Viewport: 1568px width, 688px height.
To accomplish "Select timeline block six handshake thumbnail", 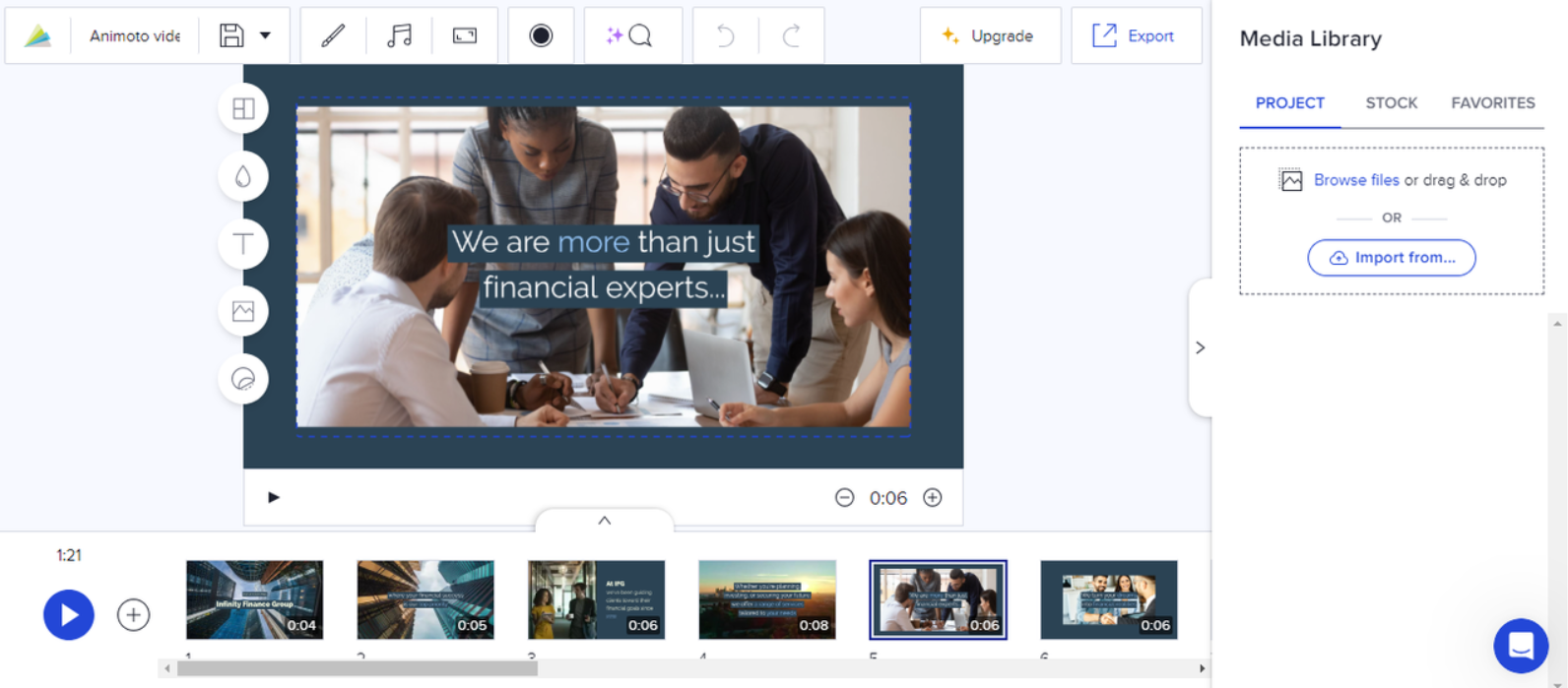I will (1109, 600).
